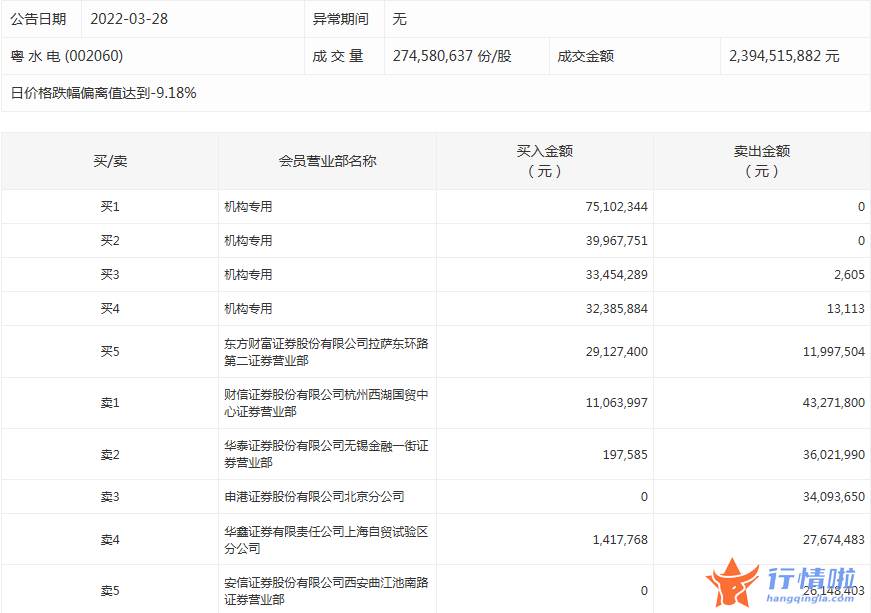Select turnover amount 2,394,515,882 元
The height and width of the screenshot is (613, 871).
click(x=784, y=56)
